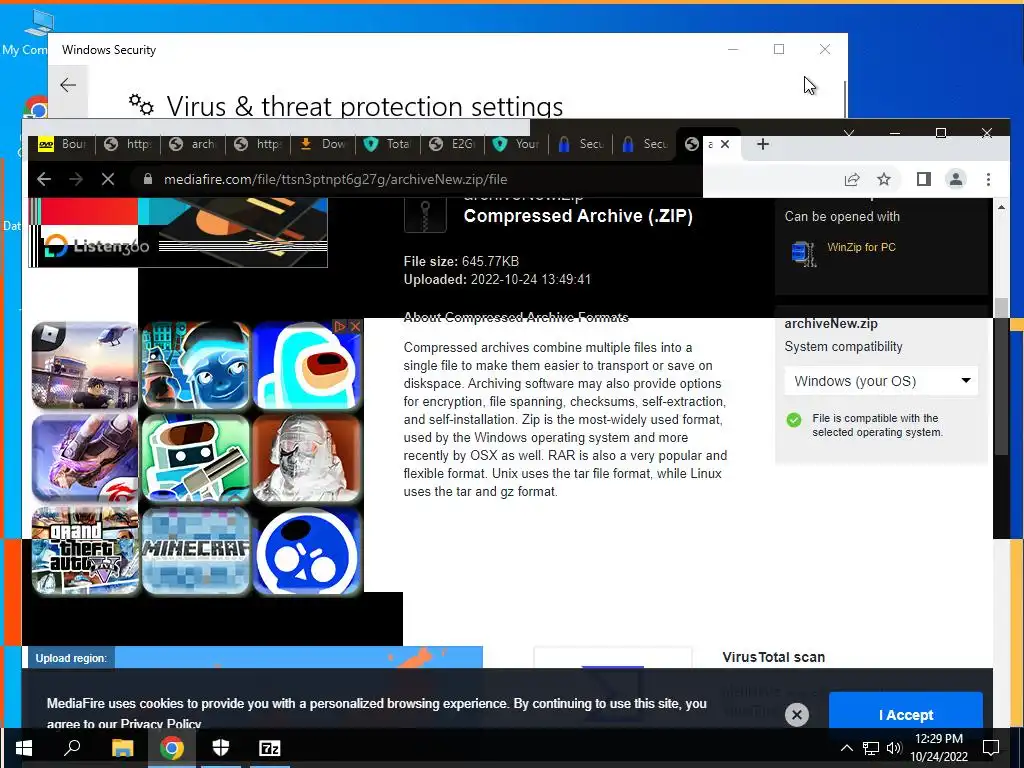
Task: Open the armored soldier game thumbnail
Action: 307,458
